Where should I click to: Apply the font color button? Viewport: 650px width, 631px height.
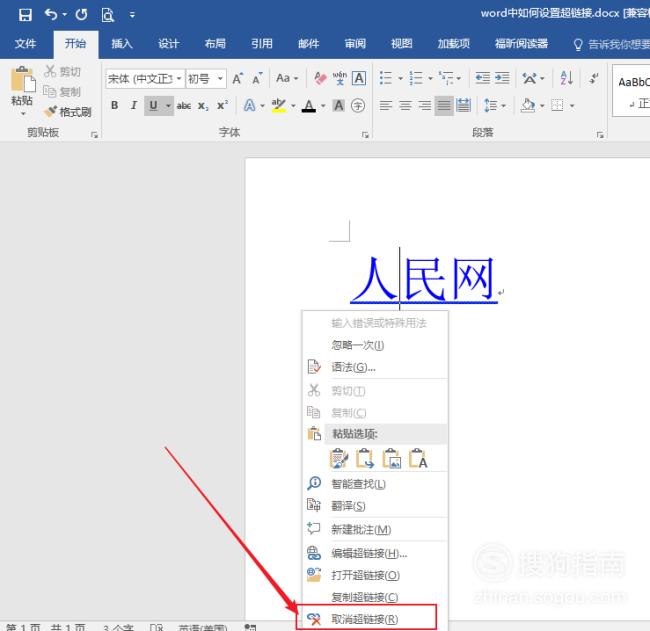coord(309,106)
